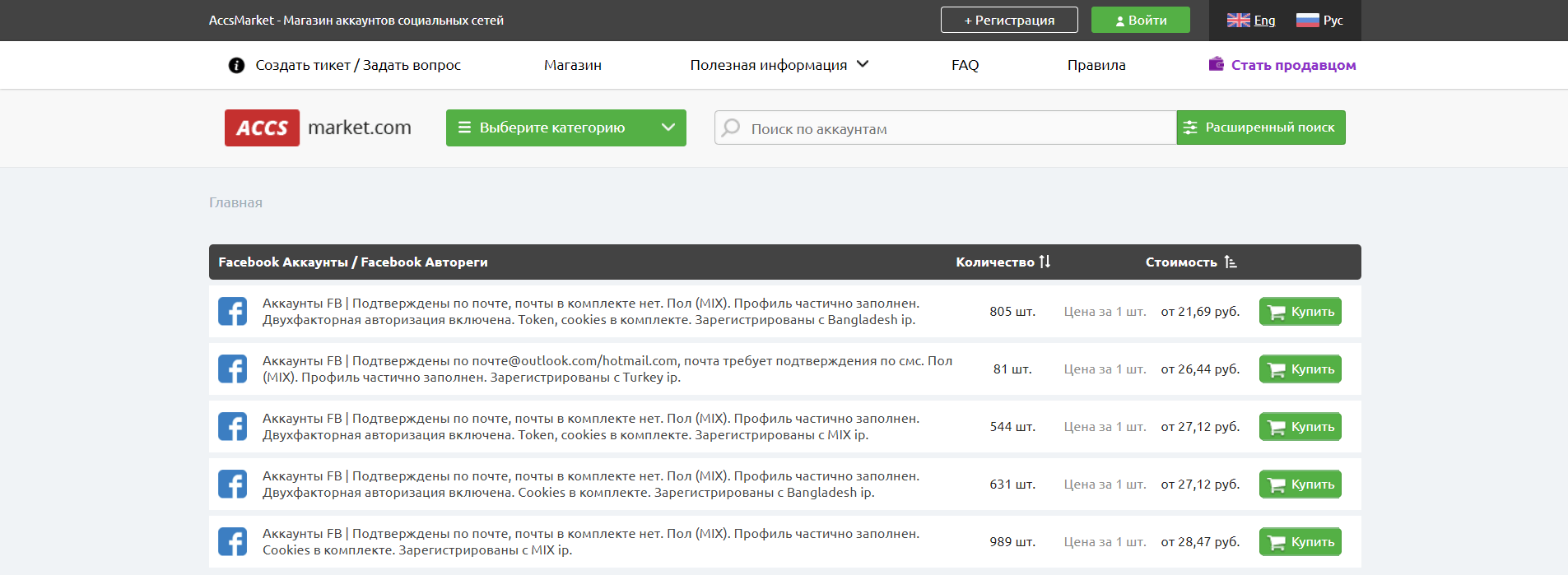This screenshot has width=1568, height=575.
Task: Switch language to Рус
Action: (1333, 21)
